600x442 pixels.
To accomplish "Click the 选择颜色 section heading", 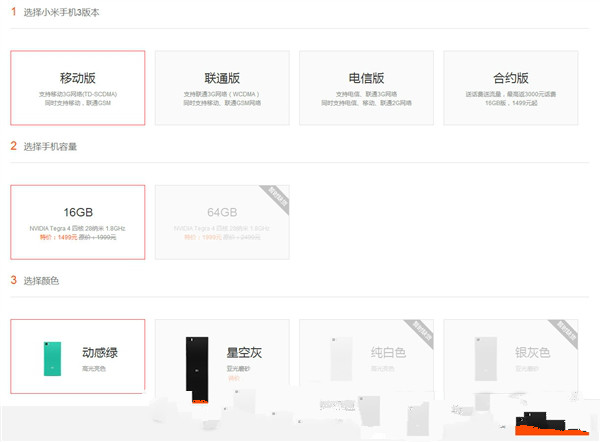I will (x=41, y=280).
